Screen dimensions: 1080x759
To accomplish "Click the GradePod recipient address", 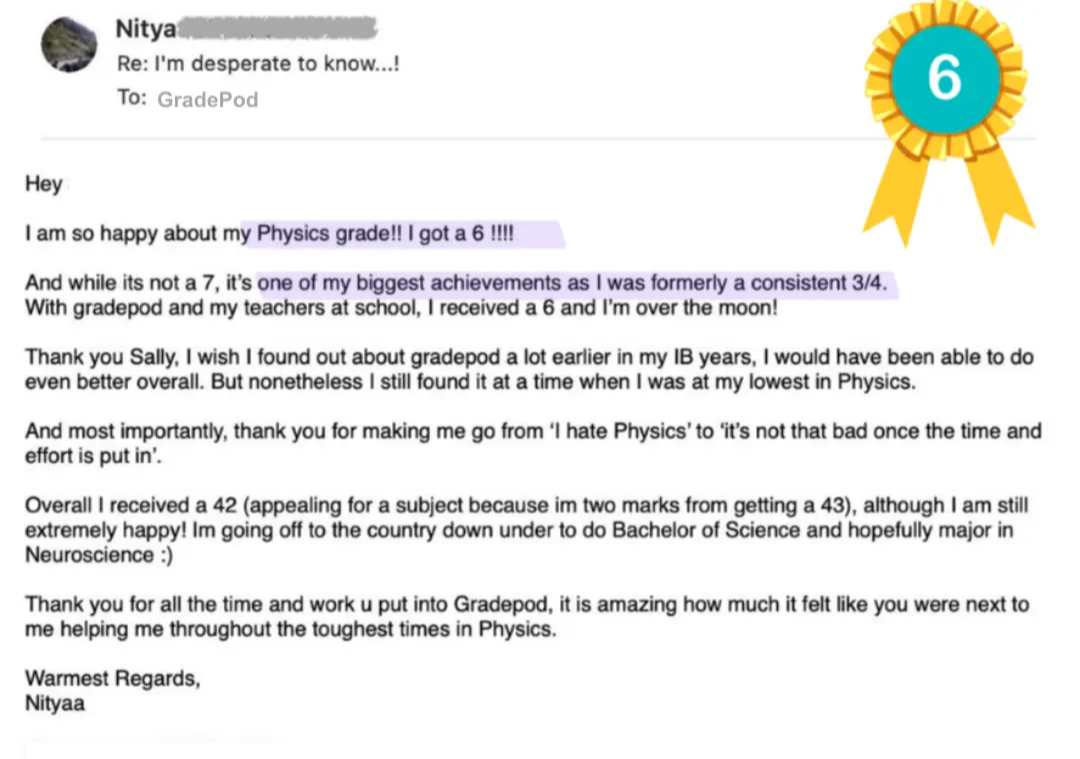I will click(207, 100).
